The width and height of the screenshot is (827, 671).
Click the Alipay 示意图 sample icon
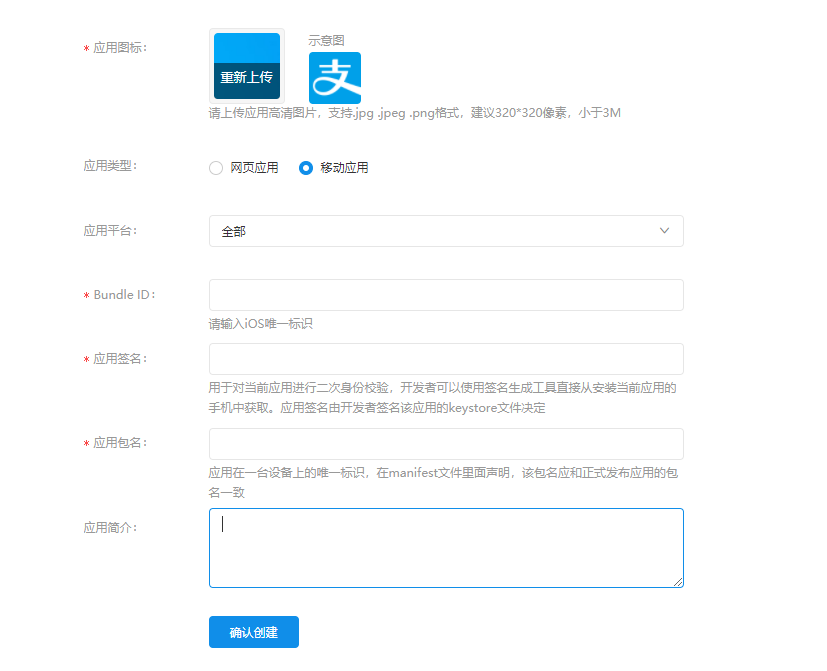pos(335,77)
